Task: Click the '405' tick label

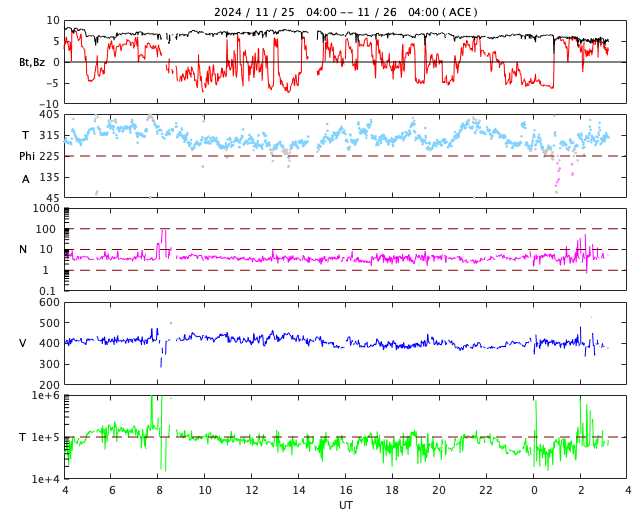Action: (49, 114)
